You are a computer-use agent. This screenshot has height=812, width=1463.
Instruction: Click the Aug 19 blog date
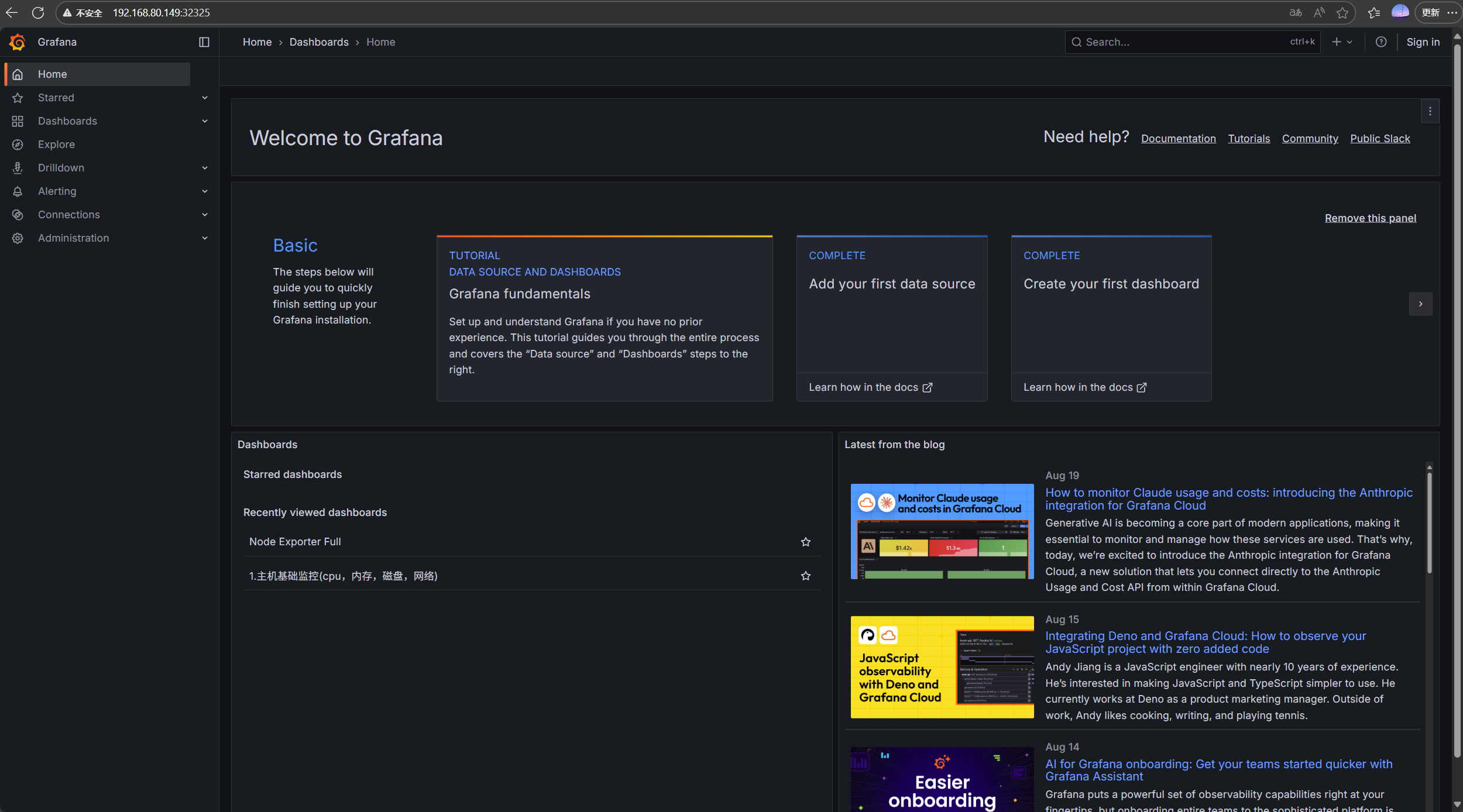point(1062,476)
